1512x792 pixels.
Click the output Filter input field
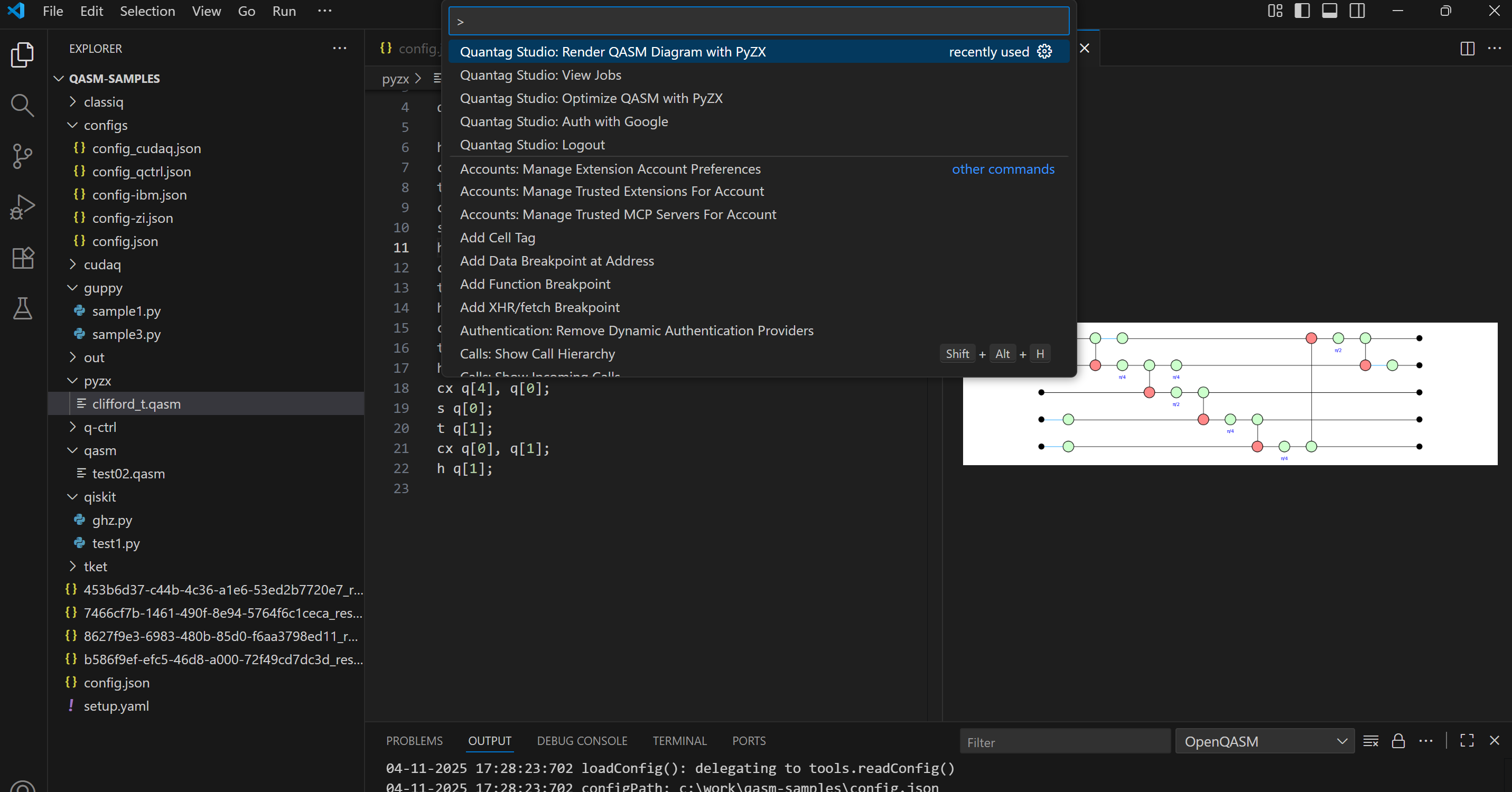pyautogui.click(x=1065, y=742)
